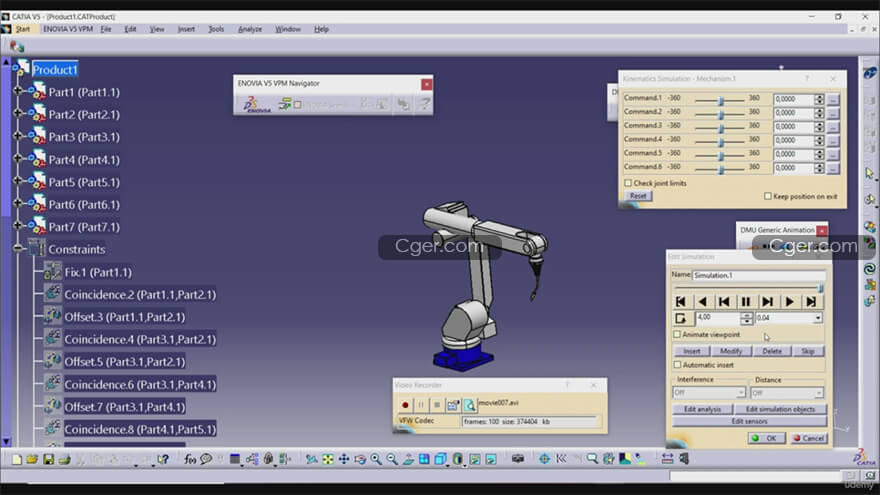The image size is (880, 495).
Task: Click the New document icon in bottom toolbar
Action: 17,459
